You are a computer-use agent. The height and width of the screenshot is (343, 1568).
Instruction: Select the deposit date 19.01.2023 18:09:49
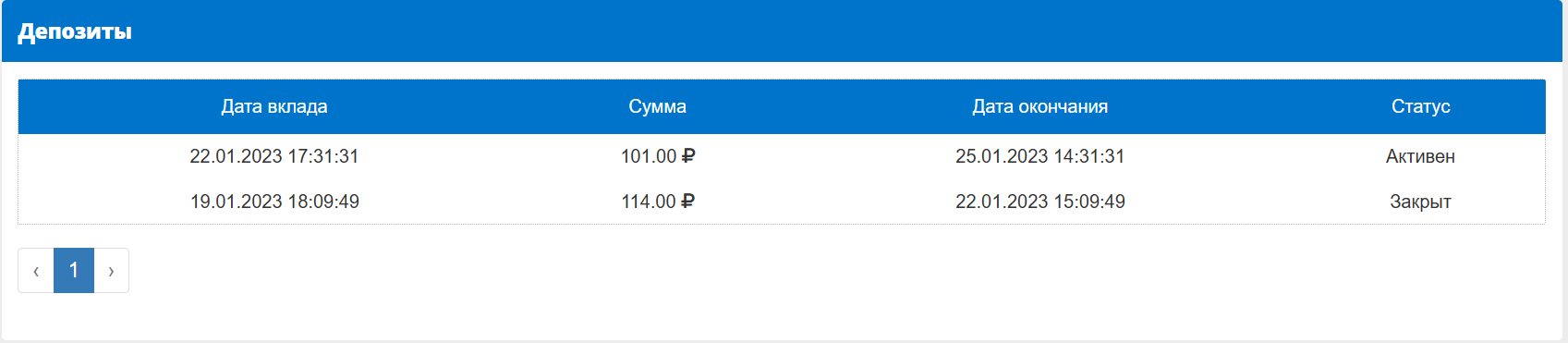point(274,202)
